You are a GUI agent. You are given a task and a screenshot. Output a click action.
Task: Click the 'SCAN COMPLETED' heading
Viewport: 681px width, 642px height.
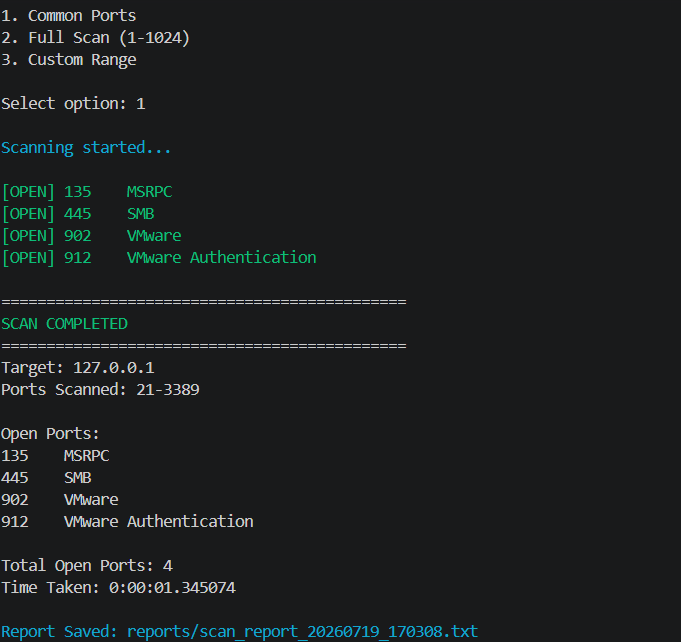[x=64, y=324]
